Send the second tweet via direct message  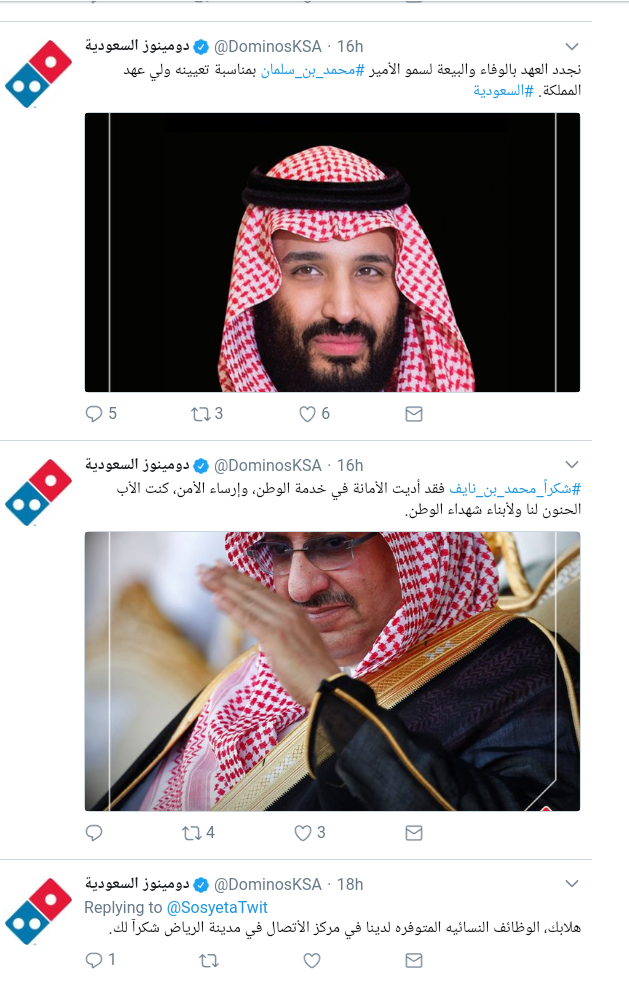414,833
